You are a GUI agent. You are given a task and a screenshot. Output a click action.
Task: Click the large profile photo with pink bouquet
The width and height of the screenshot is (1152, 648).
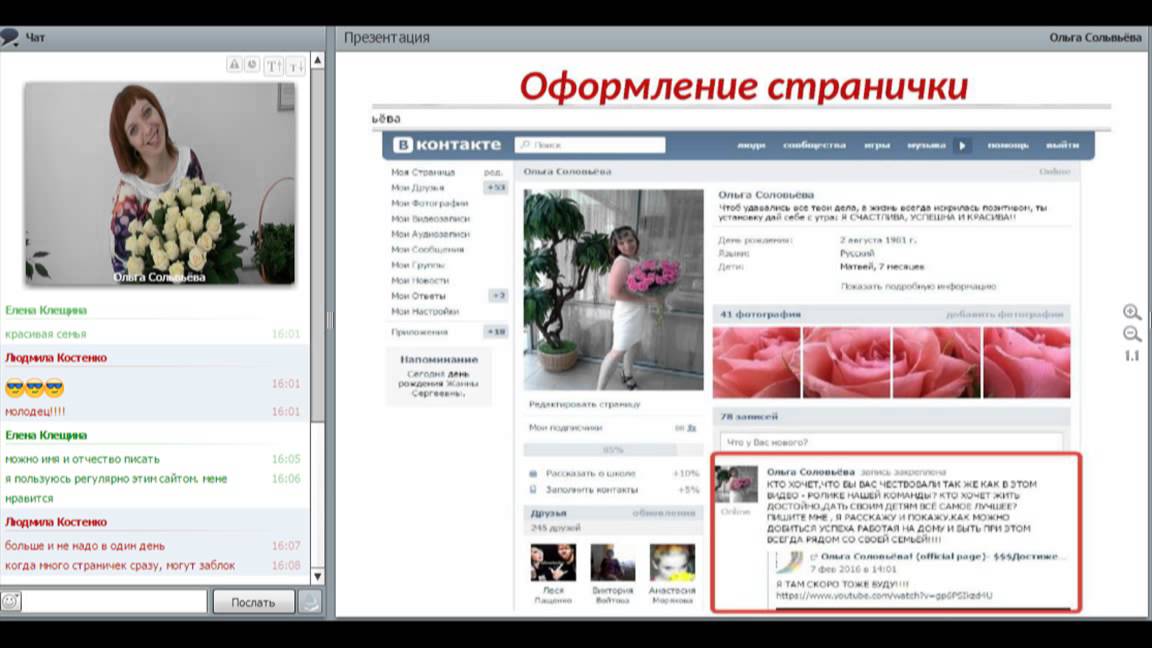(613, 289)
